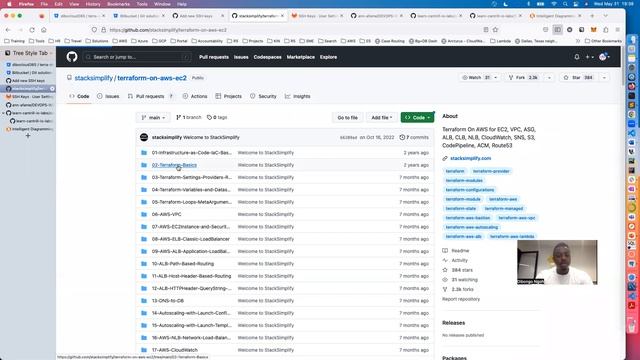This screenshot has height=360, width=640.
Task: Open folder 17-AWS-CloudWatch
Action: point(175,350)
